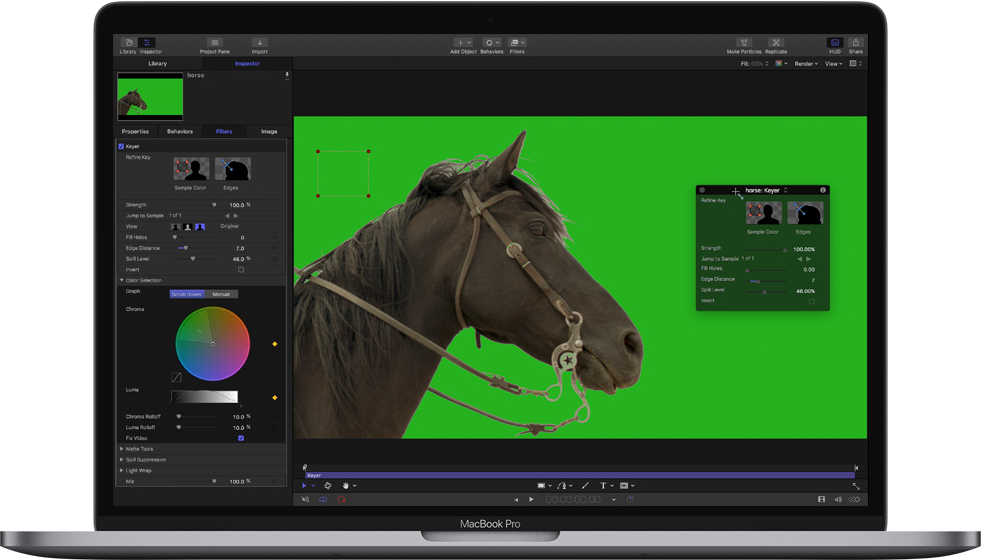
Task: Open the Render dropdown above the canvas
Action: click(x=807, y=64)
